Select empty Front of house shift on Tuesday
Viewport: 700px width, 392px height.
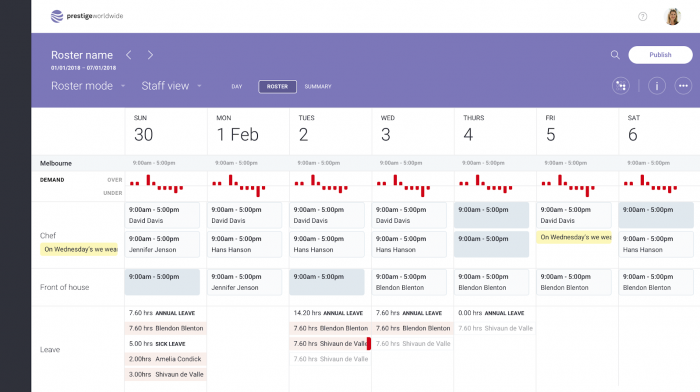click(327, 282)
